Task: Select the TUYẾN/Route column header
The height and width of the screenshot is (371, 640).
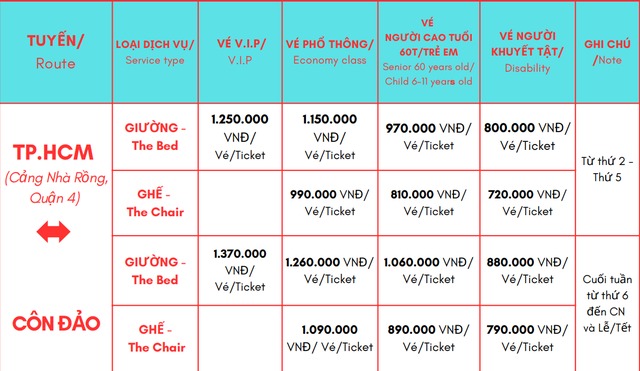Action: point(56,52)
